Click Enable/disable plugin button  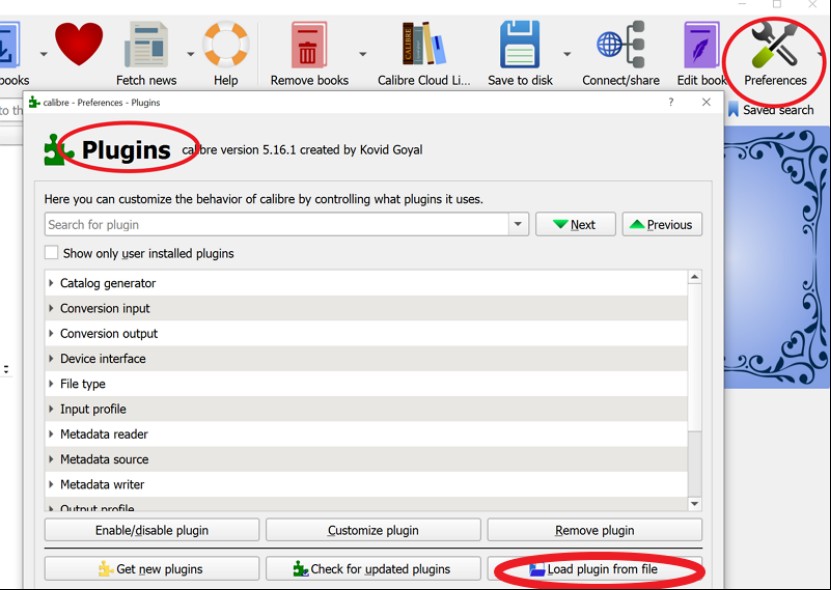[152, 530]
